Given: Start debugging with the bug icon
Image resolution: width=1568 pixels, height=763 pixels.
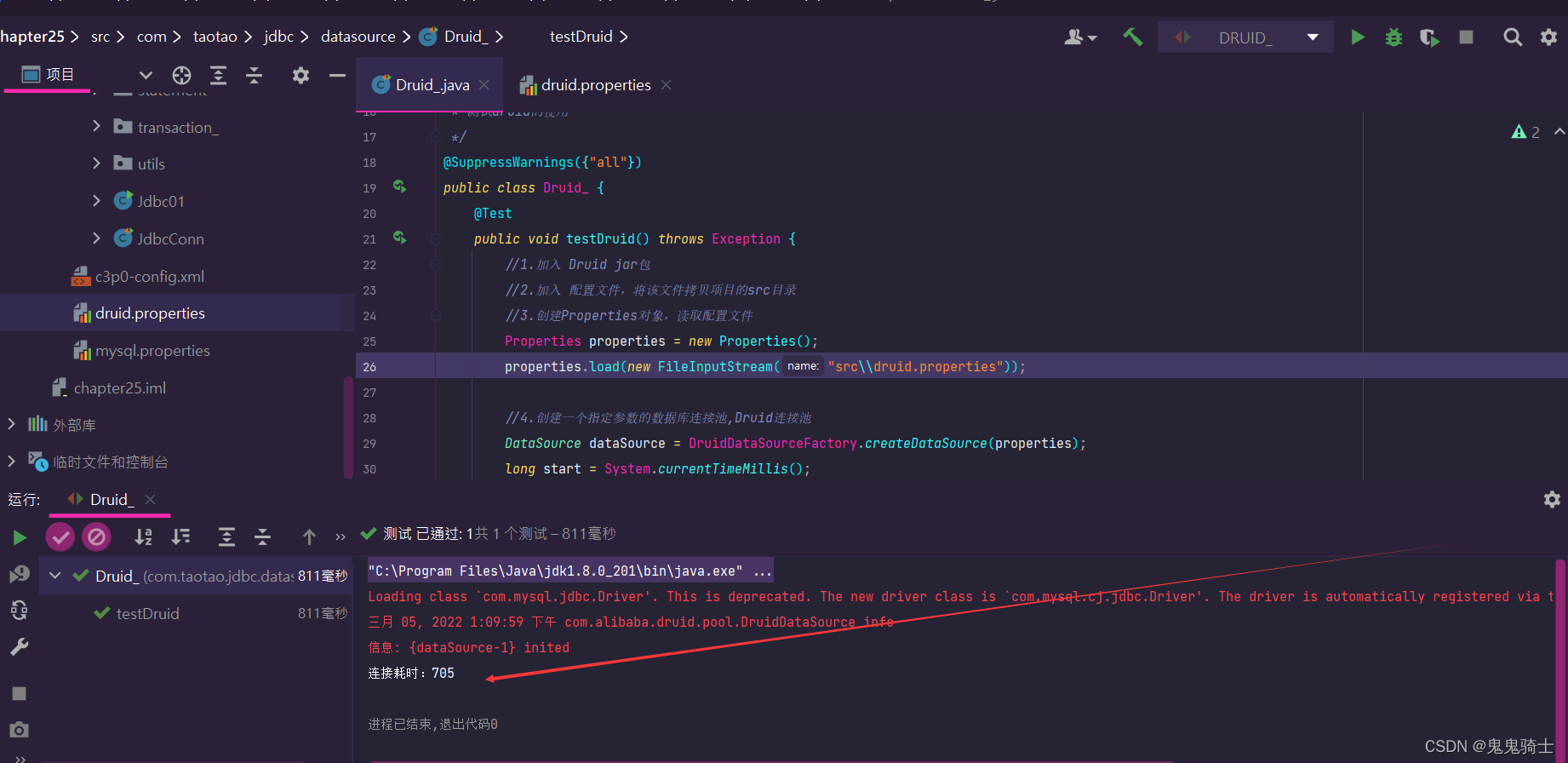Looking at the screenshot, I should 1393,37.
